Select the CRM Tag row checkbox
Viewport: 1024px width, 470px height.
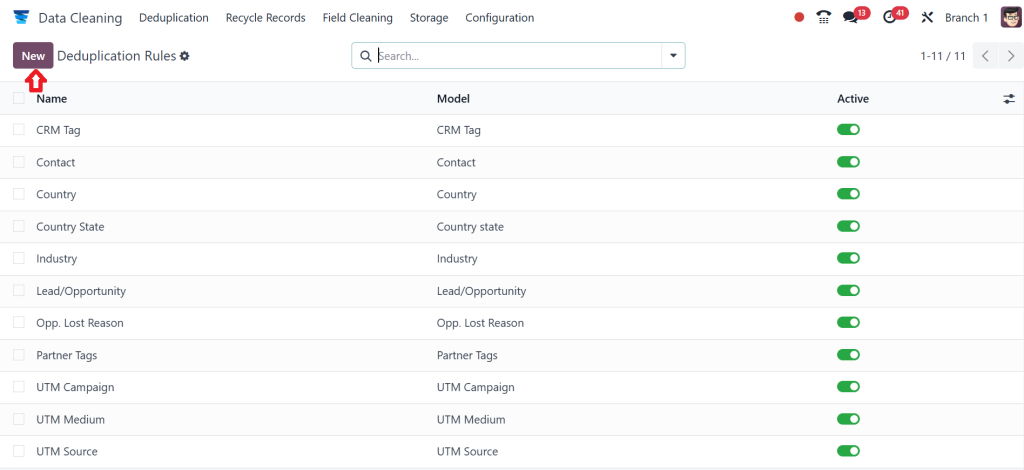click(x=19, y=130)
